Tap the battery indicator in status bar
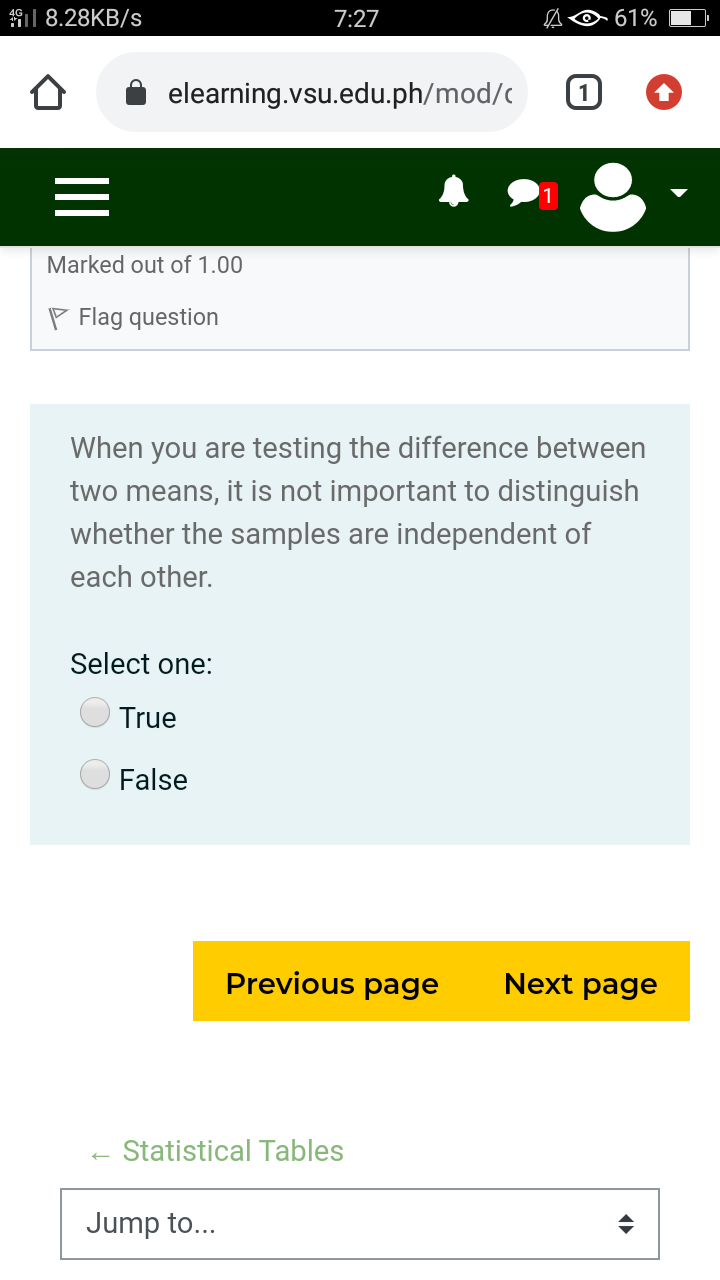This screenshot has width=720, height=1280. (x=688, y=18)
